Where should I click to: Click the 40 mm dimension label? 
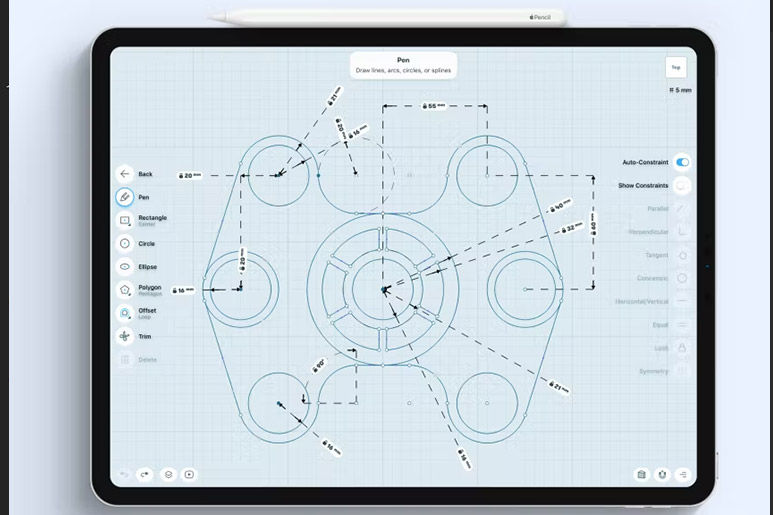[x=561, y=205]
